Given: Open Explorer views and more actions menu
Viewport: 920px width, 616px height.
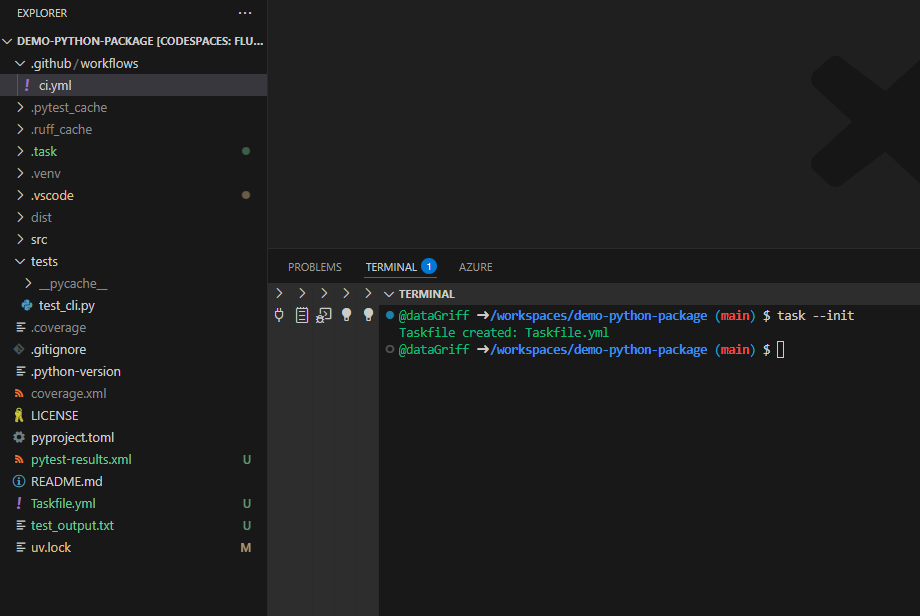Looking at the screenshot, I should click(x=245, y=13).
